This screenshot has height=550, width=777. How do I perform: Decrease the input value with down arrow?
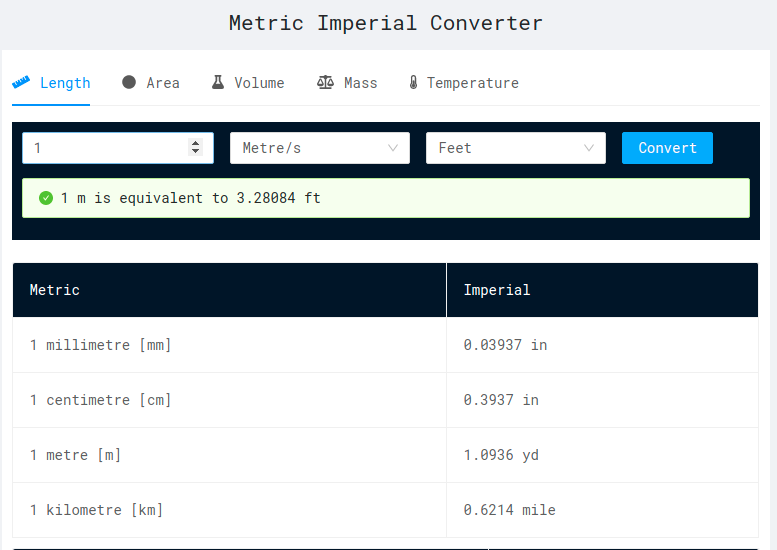(x=195, y=151)
